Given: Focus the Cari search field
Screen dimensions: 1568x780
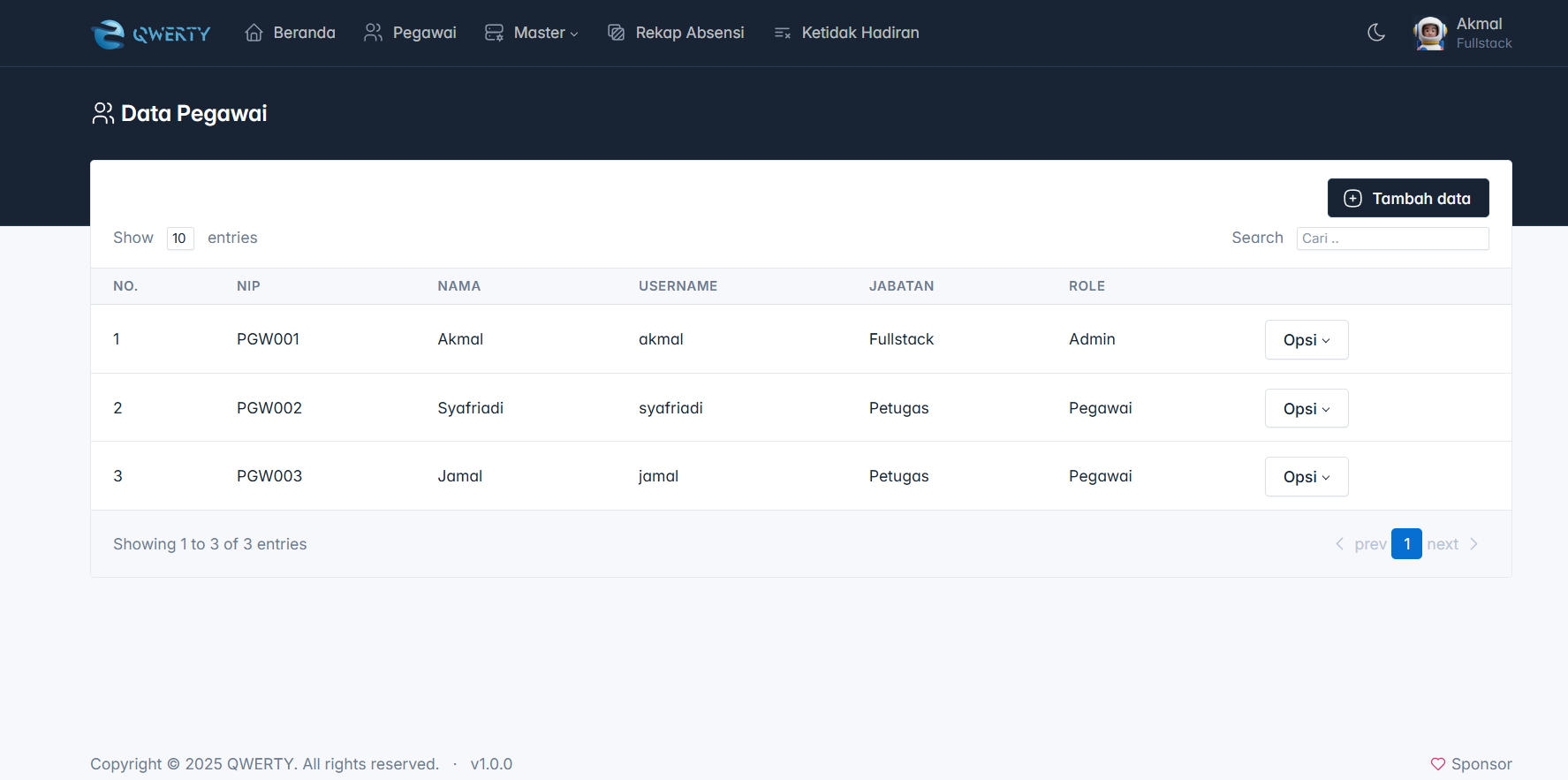Looking at the screenshot, I should click(x=1392, y=239).
